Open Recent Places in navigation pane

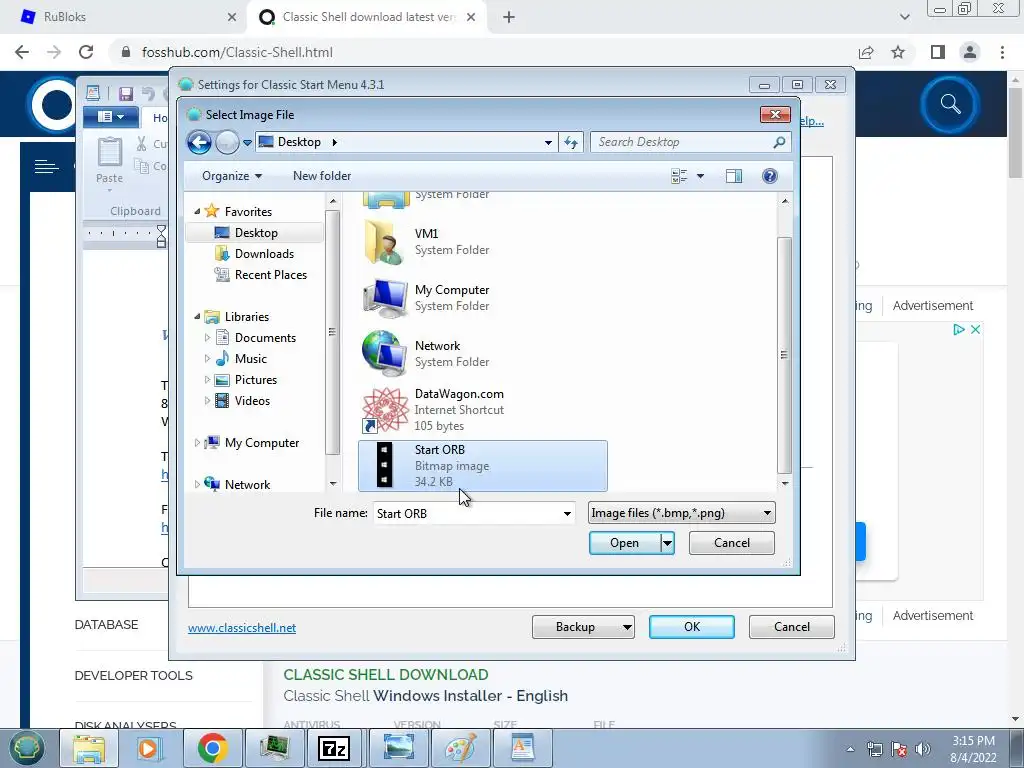click(x=270, y=274)
